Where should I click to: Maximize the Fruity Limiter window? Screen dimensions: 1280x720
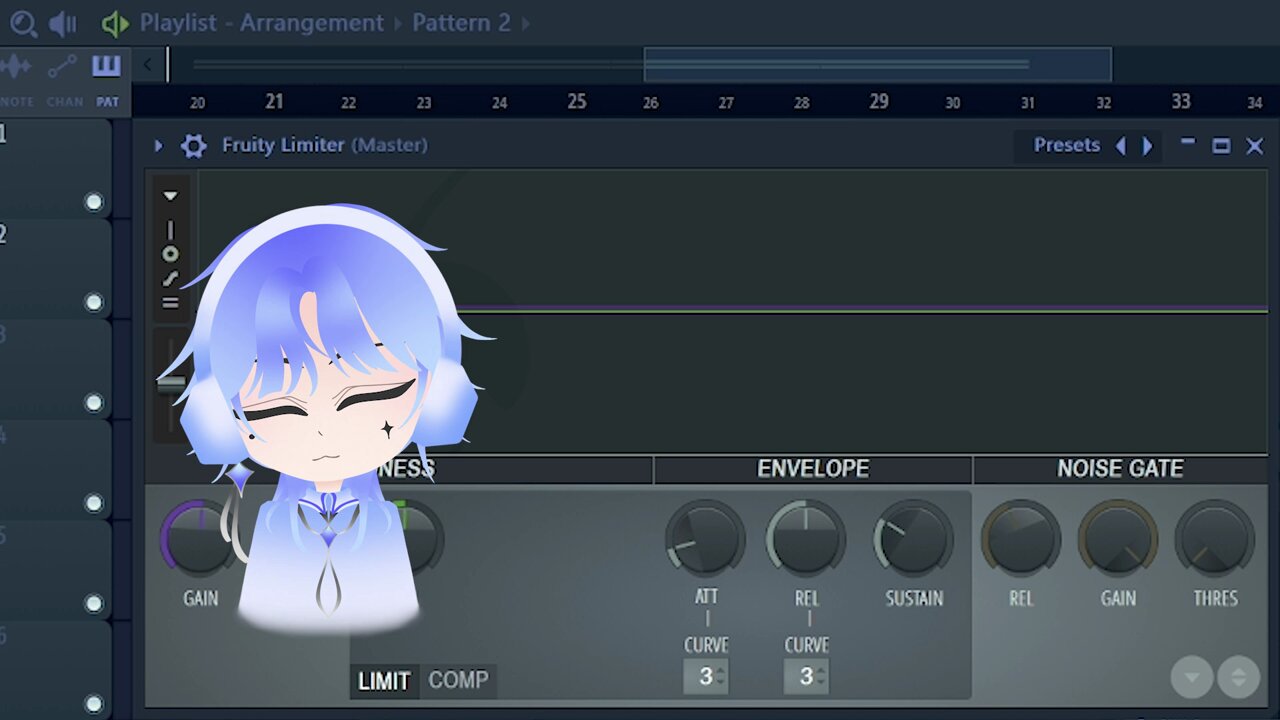pos(1221,146)
